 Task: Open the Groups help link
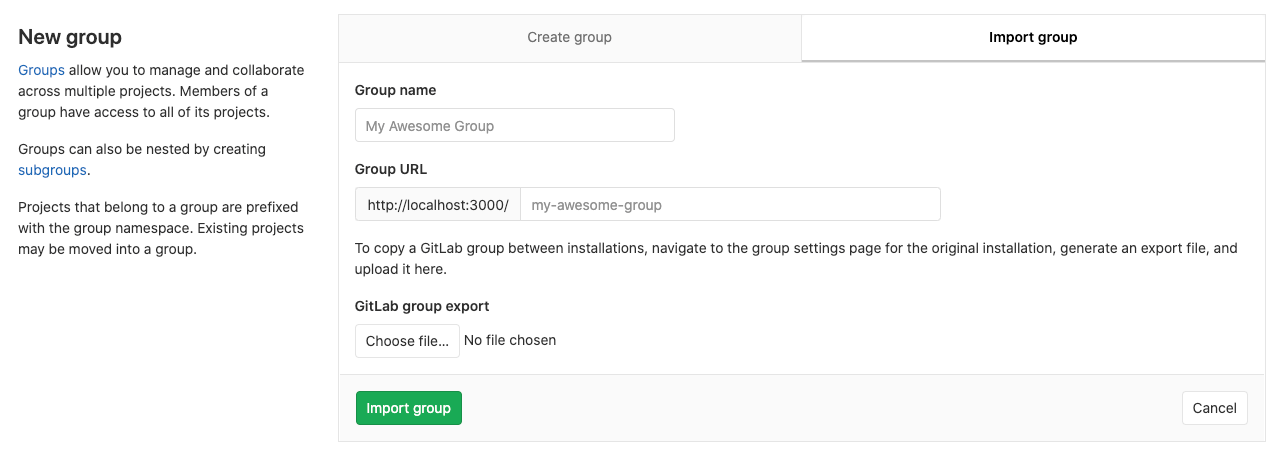41,70
